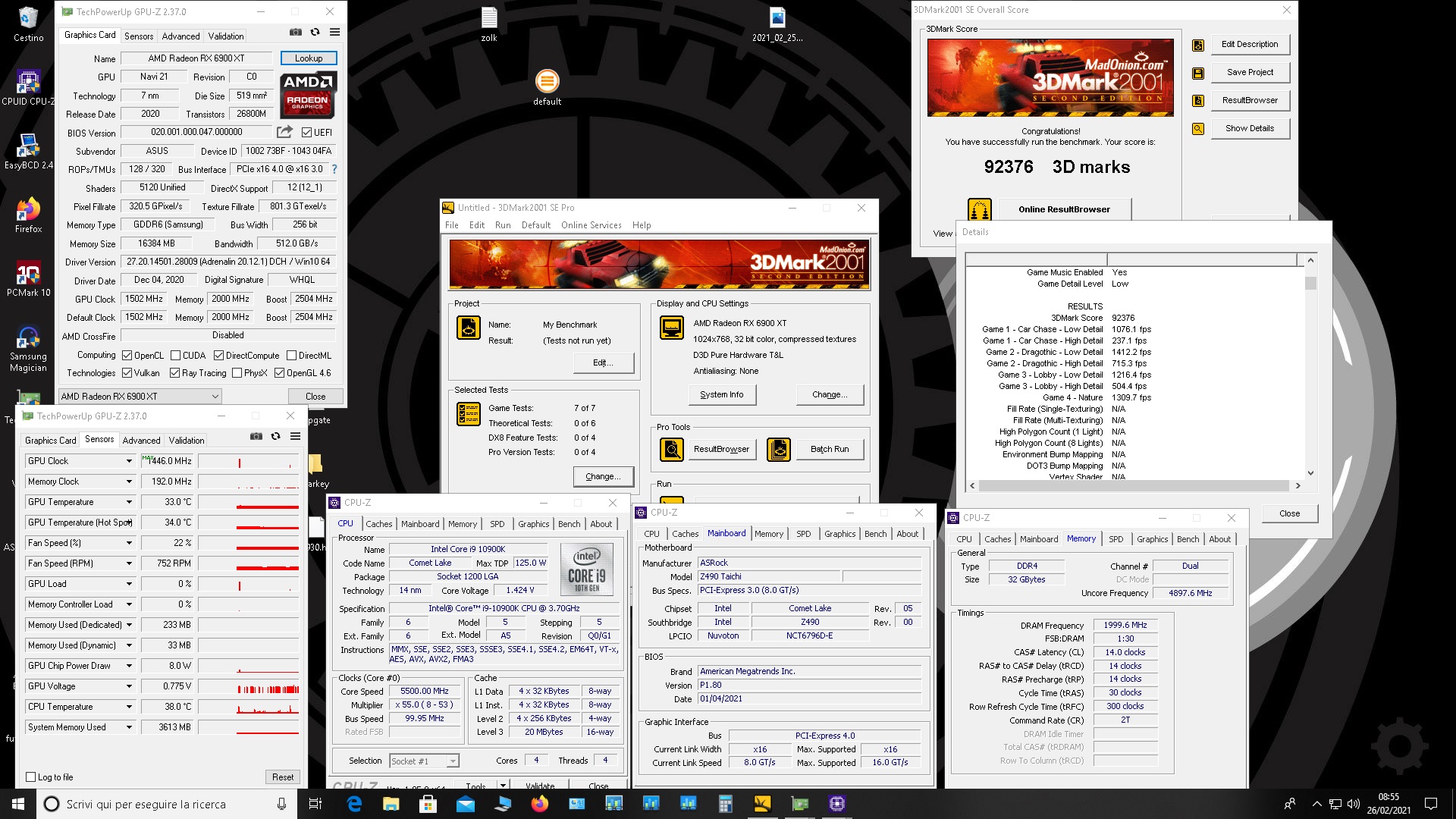Toggle the PhysX checkbox
Image resolution: width=1456 pixels, height=819 pixels.
[x=237, y=373]
